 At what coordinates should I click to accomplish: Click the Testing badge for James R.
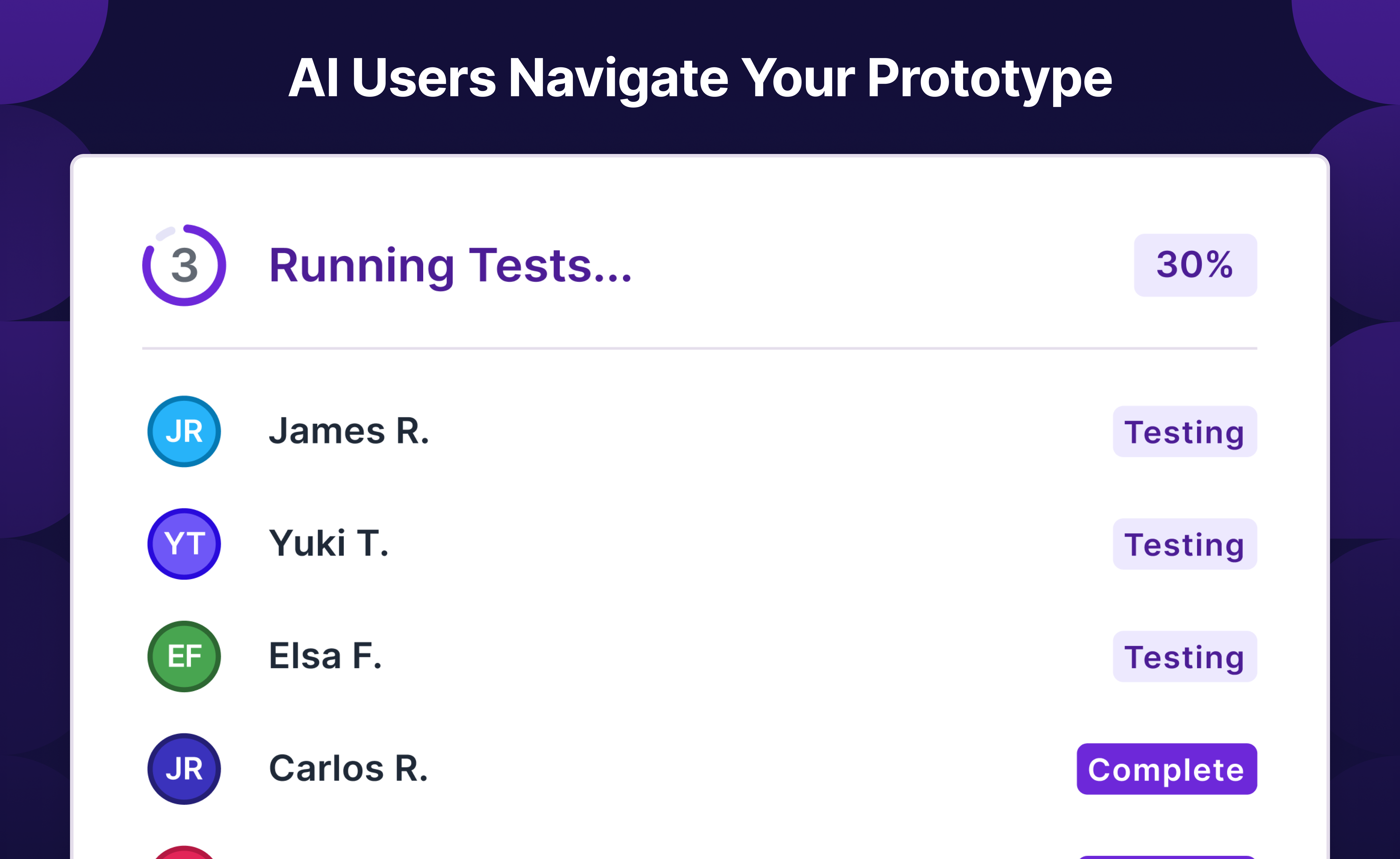pos(1184,432)
